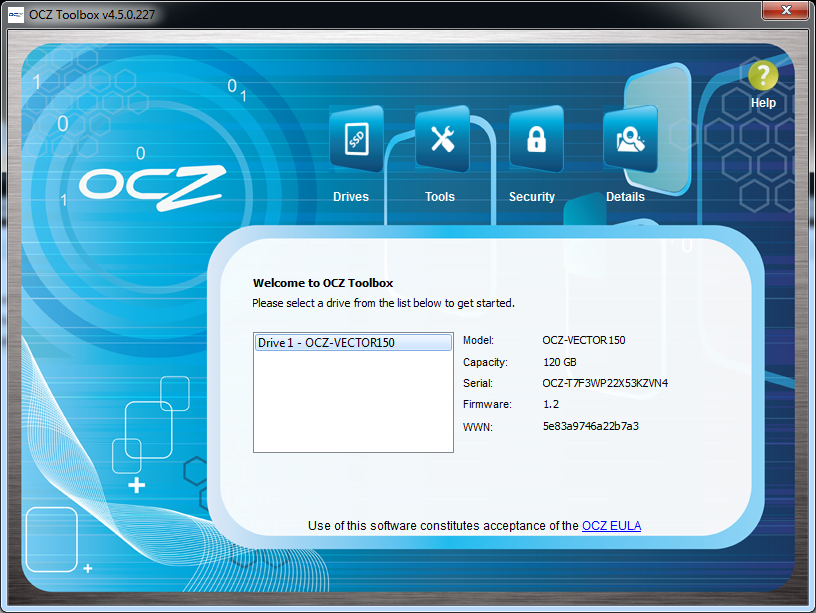816x613 pixels.
Task: Open the Security padlock icon
Action: click(x=537, y=139)
